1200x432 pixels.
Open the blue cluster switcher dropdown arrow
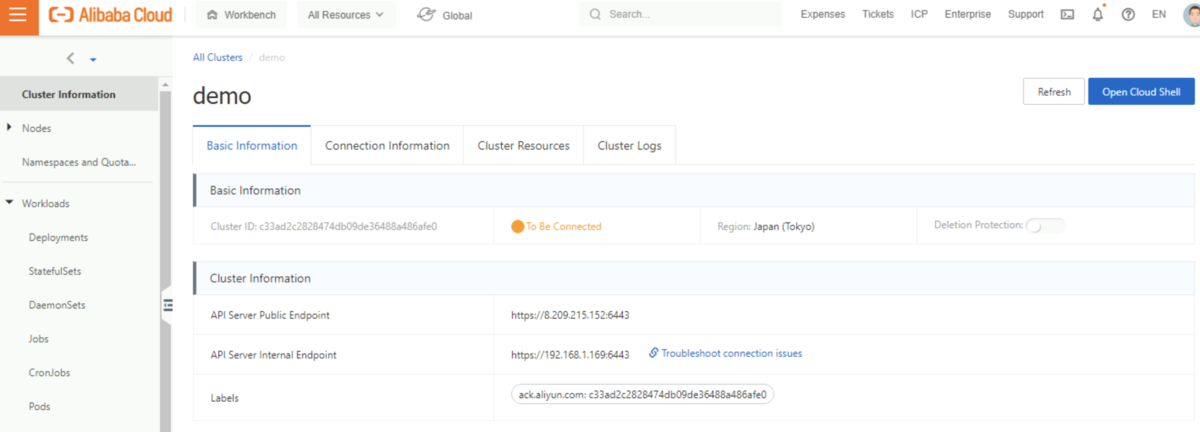click(93, 60)
